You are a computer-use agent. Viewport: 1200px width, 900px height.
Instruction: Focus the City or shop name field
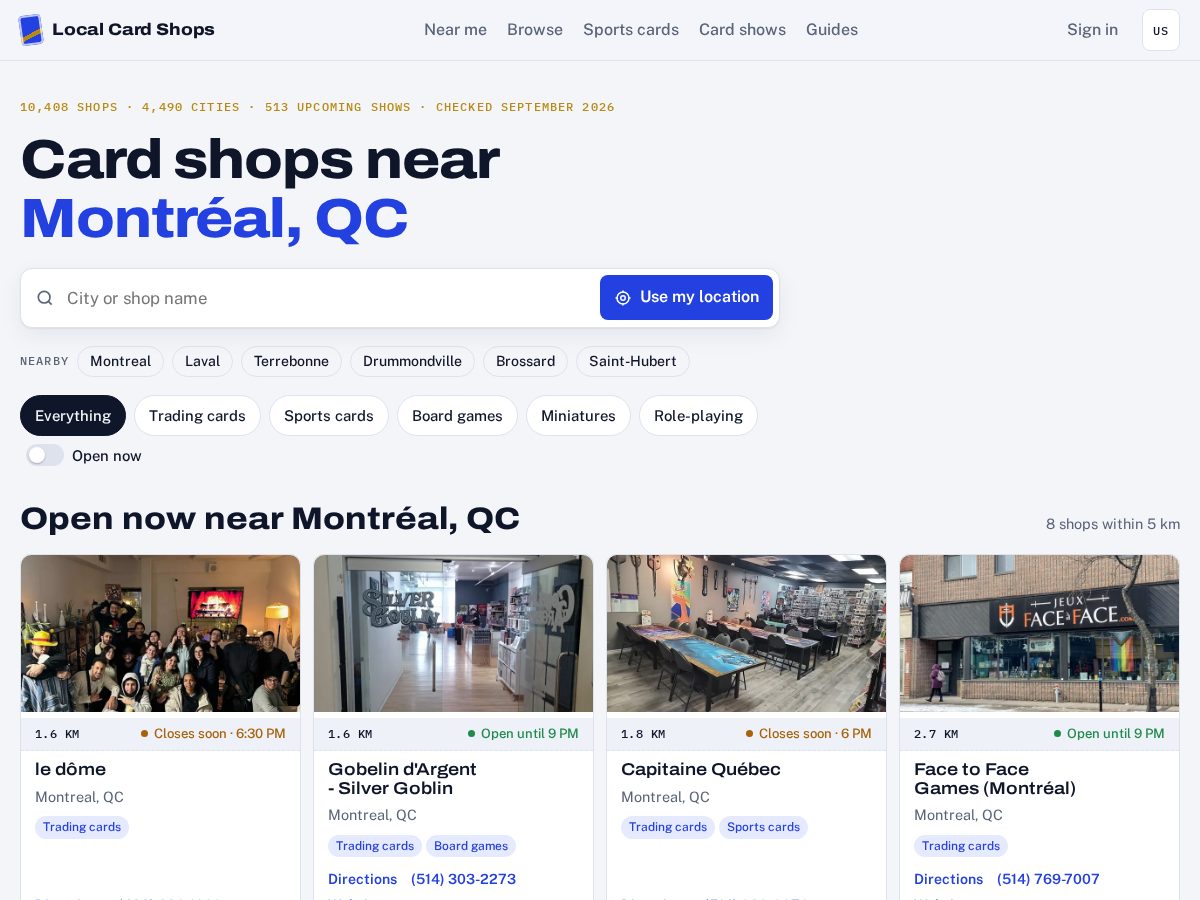coord(327,298)
